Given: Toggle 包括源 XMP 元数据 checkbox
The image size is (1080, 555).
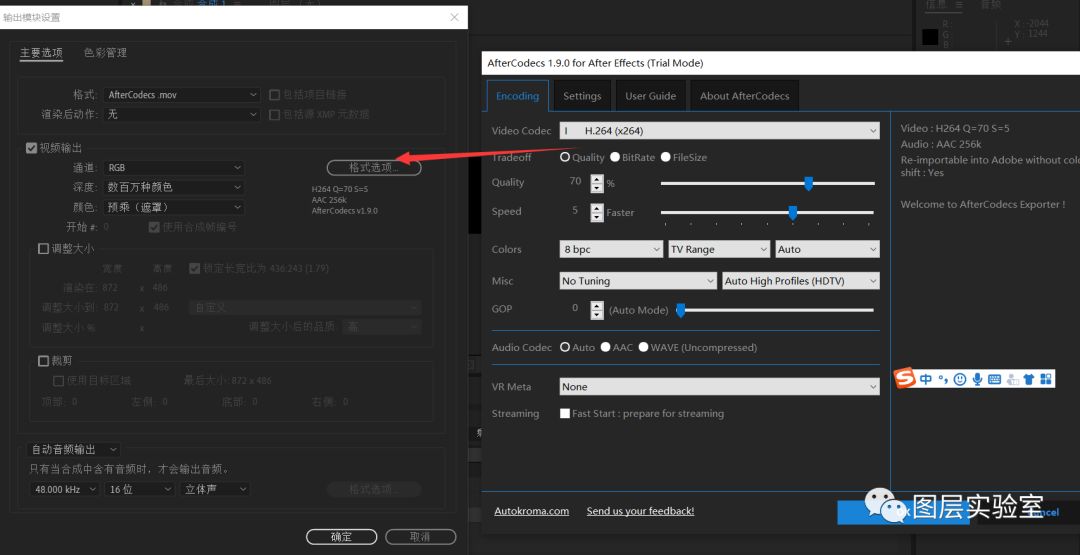Looking at the screenshot, I should (x=274, y=114).
